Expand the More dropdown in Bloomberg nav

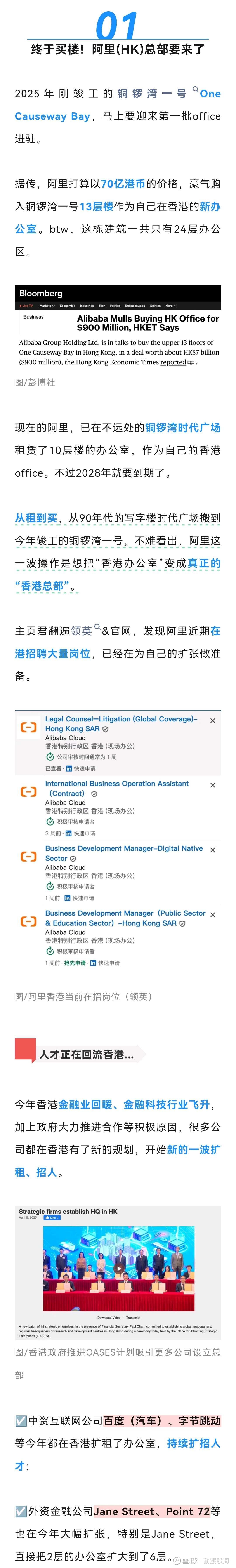click(x=170, y=306)
